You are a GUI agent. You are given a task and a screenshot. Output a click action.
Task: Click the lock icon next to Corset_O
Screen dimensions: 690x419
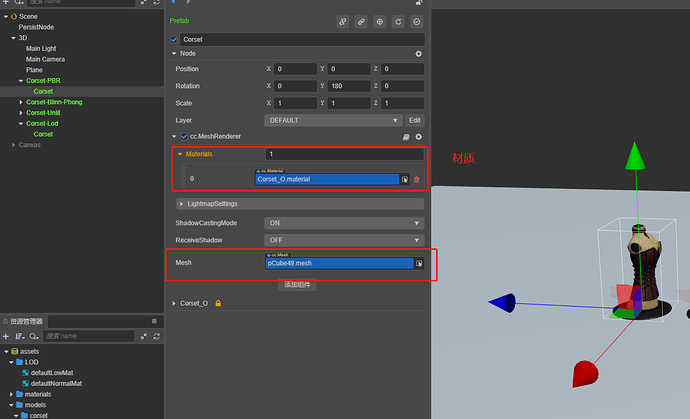218,303
